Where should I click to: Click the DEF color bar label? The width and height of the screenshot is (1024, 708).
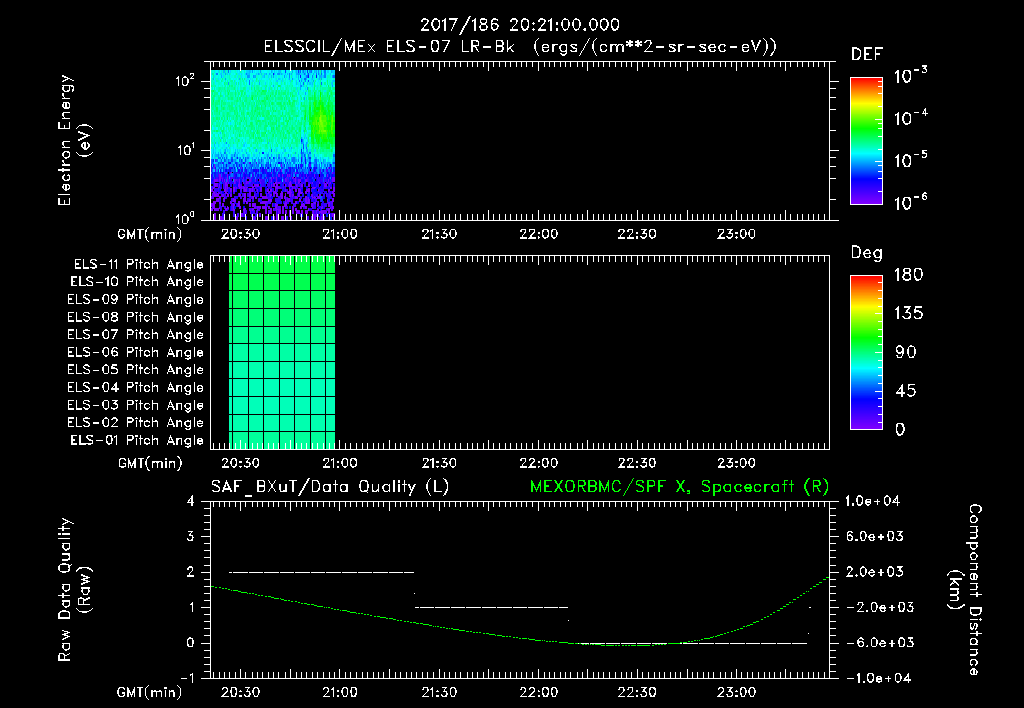point(867,55)
